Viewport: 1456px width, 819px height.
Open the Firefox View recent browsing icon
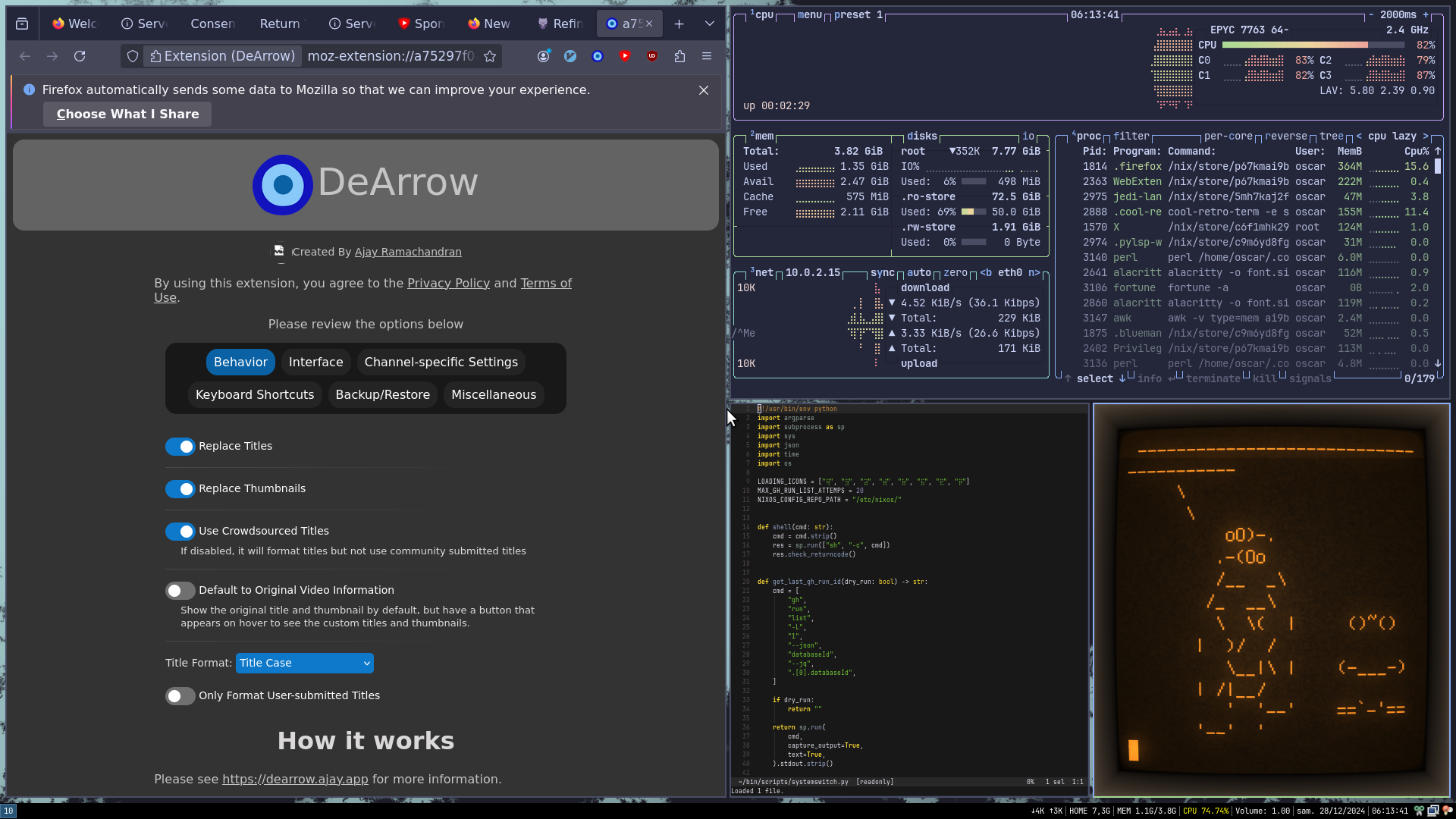pos(22,24)
